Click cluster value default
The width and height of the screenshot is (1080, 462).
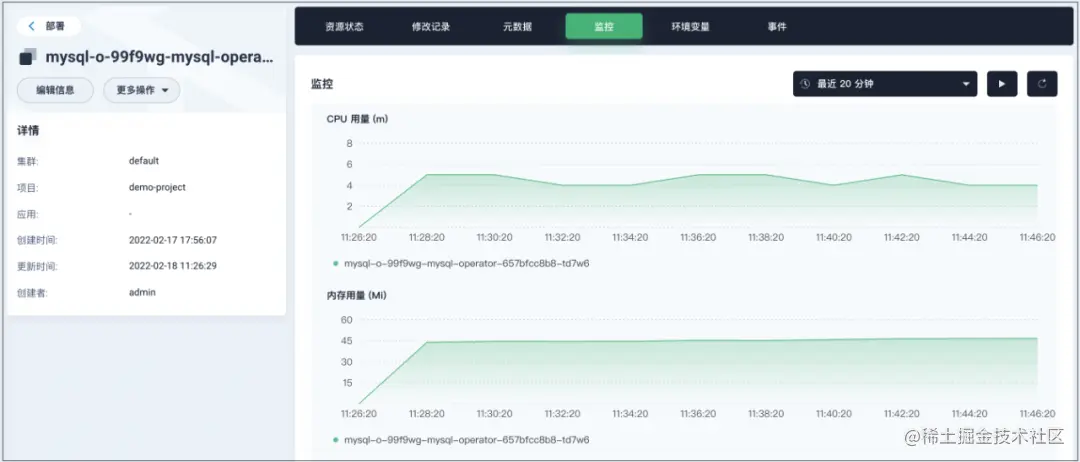click(144, 160)
